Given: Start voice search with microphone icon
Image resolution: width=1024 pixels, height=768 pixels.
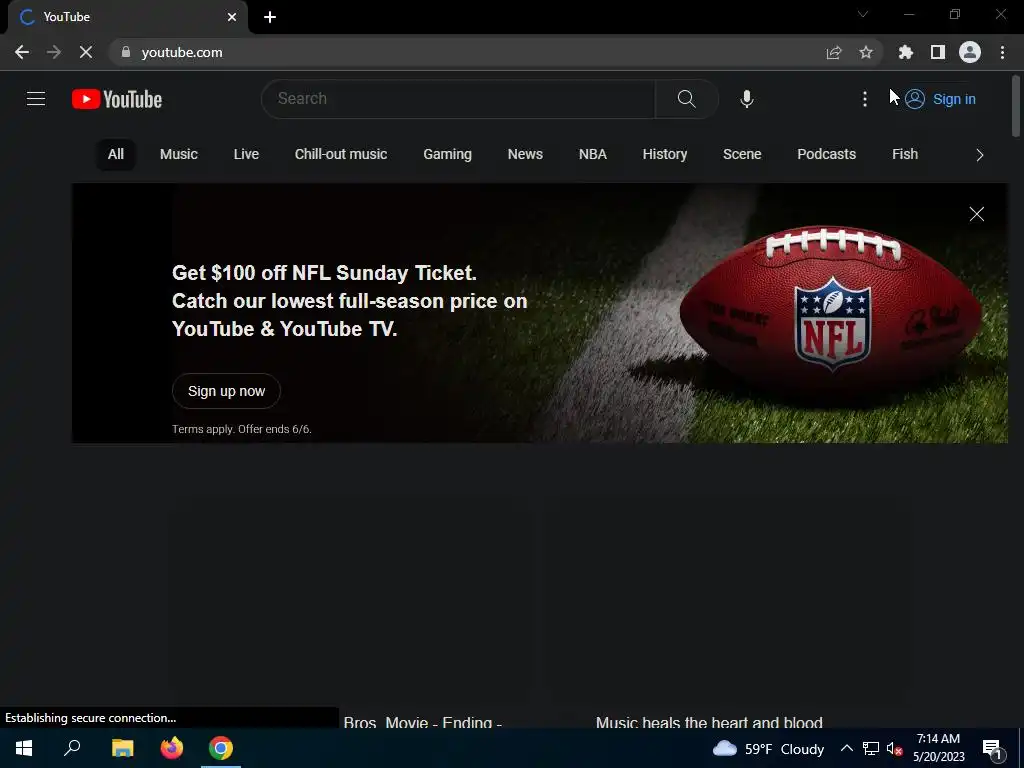Looking at the screenshot, I should 746,99.
